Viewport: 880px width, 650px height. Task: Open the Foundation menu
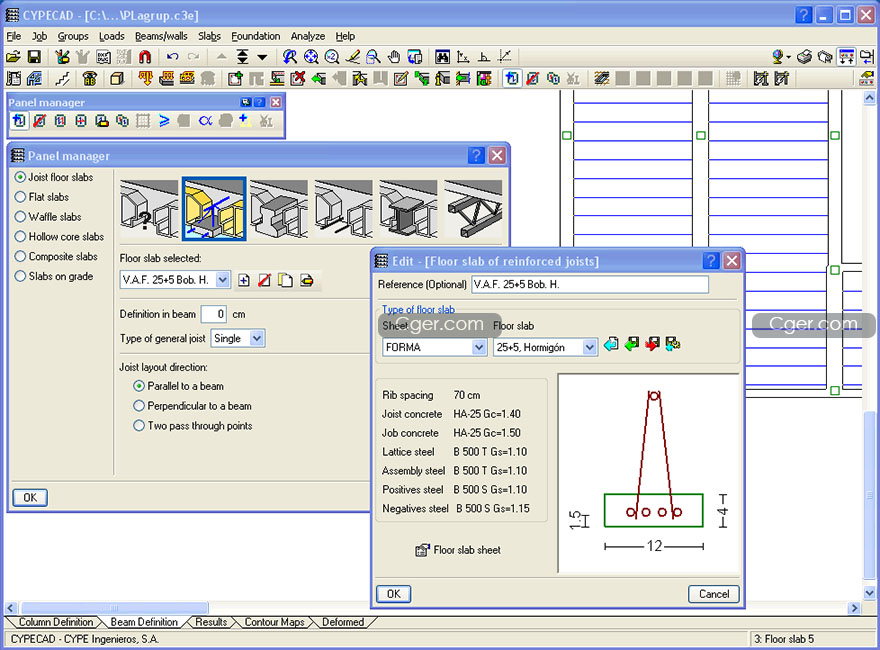[256, 36]
